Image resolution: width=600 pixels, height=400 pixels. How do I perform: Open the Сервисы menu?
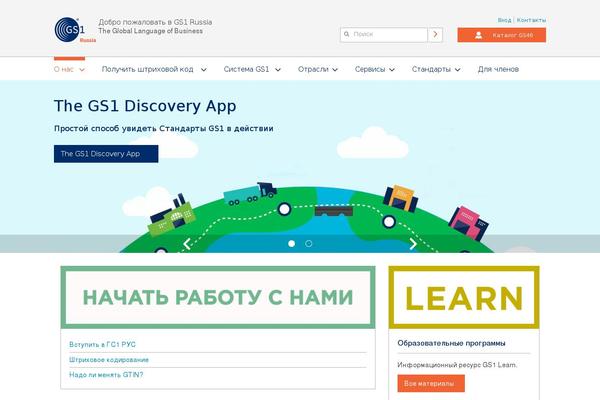[370, 69]
